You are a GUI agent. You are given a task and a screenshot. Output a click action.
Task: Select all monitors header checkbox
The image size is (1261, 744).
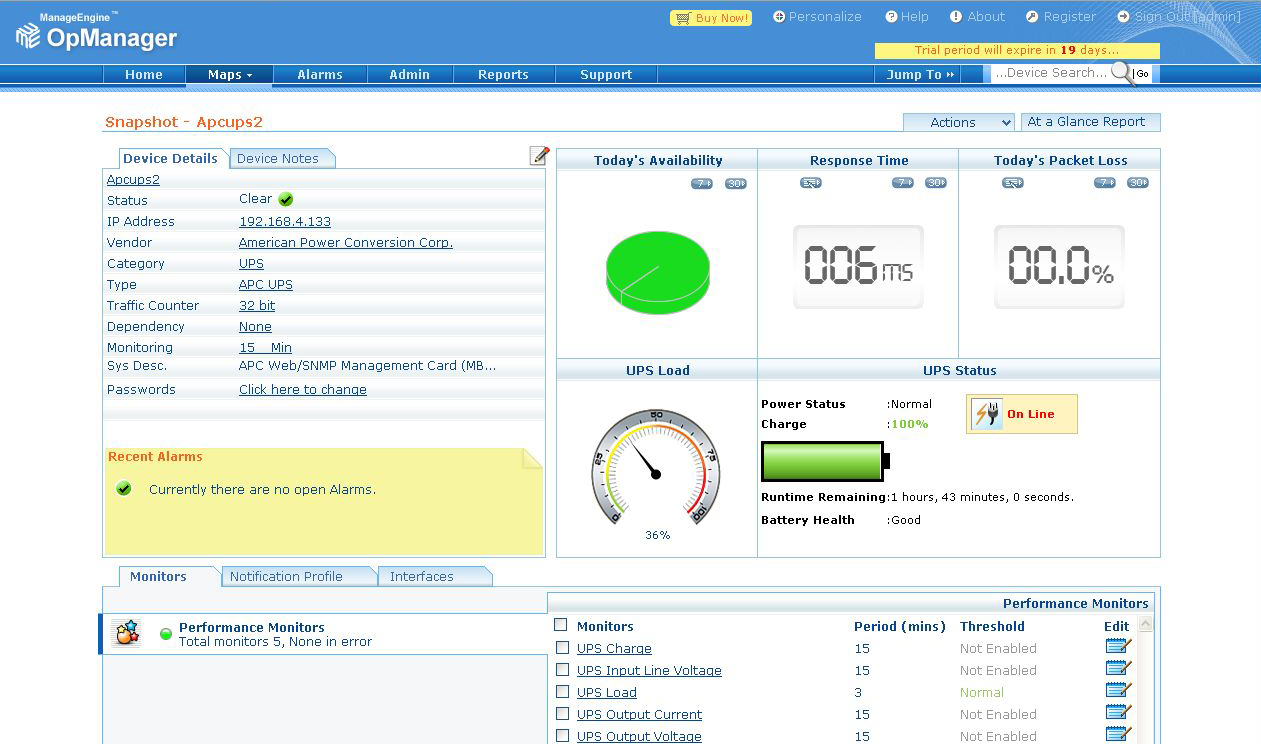coord(561,625)
